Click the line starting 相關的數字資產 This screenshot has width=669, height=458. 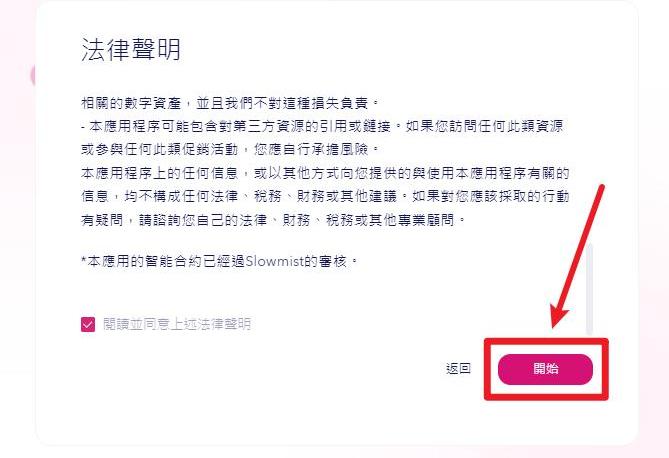pyautogui.click(x=230, y=103)
